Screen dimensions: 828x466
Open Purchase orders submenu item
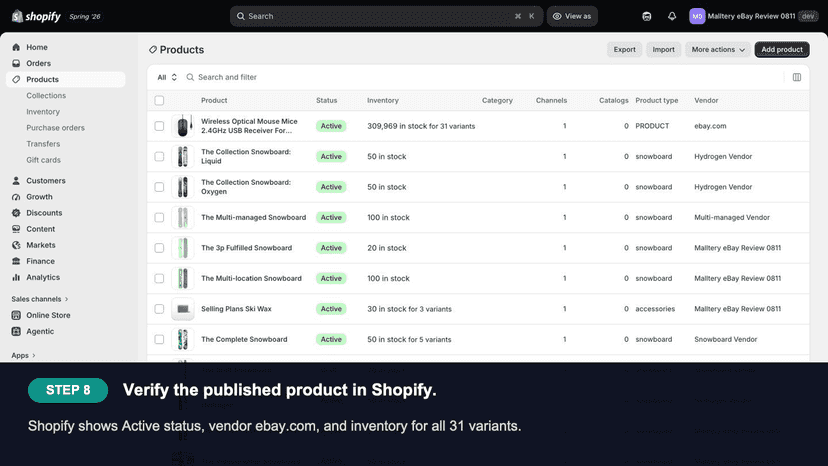(55, 128)
